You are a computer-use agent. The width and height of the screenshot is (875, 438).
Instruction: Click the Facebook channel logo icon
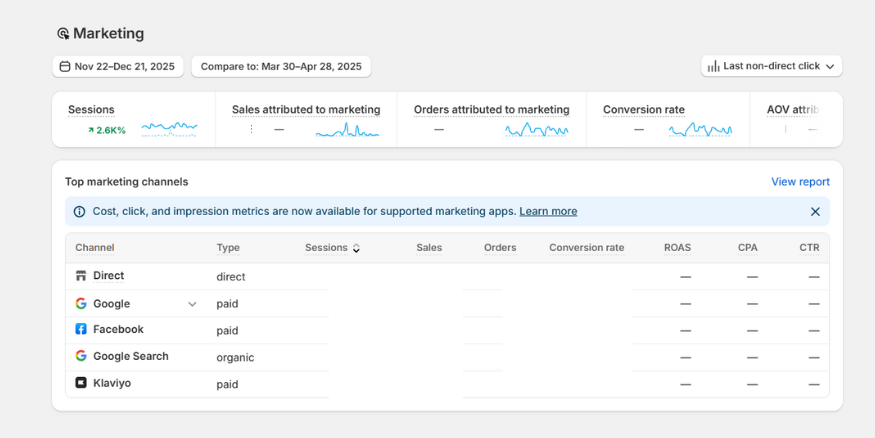(81, 329)
